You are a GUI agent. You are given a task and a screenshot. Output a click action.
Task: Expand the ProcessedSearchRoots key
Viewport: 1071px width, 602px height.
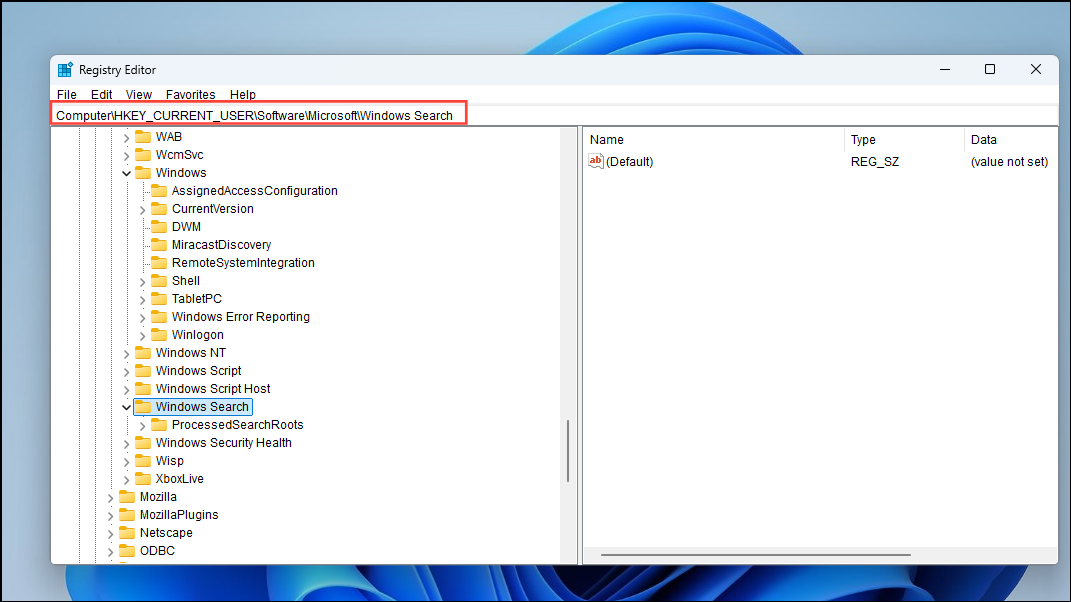(x=142, y=426)
